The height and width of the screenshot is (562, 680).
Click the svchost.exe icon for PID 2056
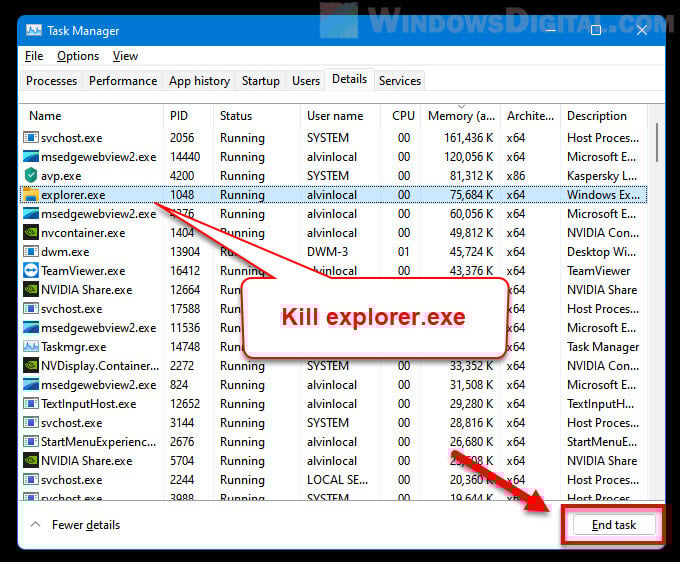30,137
